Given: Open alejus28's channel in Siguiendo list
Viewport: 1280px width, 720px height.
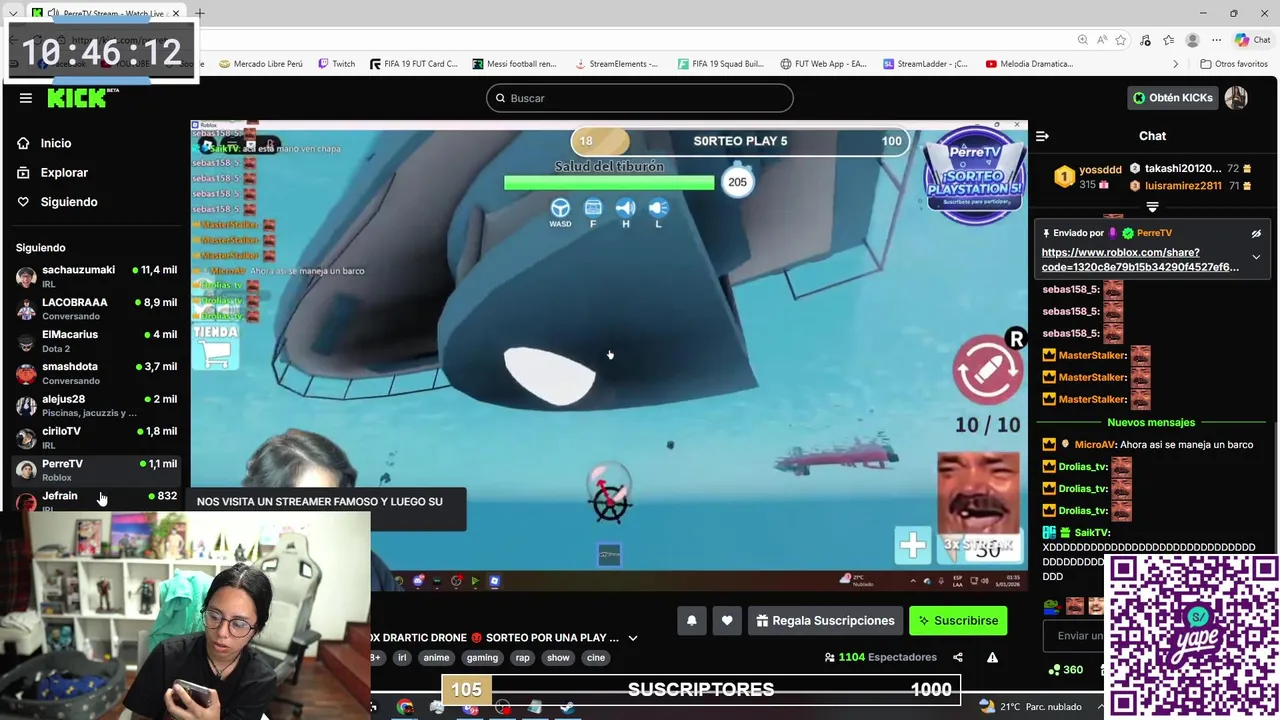Looking at the screenshot, I should click(96, 405).
